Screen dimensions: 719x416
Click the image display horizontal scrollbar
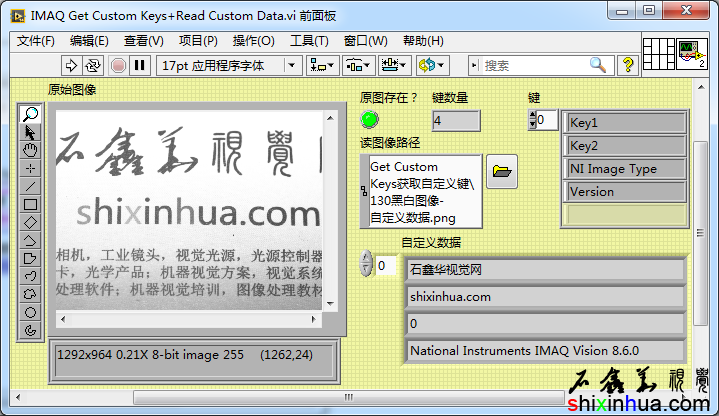[x=190, y=319]
